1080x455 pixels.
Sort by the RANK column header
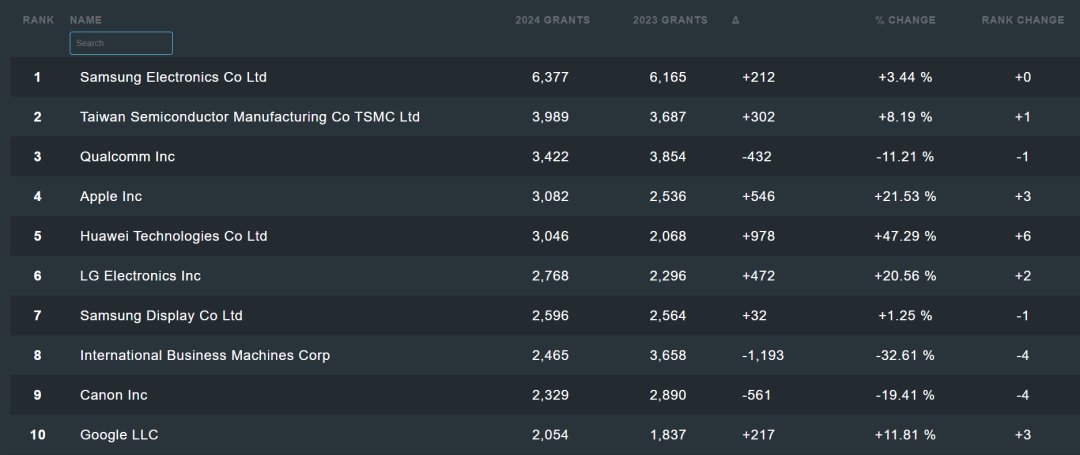tap(39, 20)
